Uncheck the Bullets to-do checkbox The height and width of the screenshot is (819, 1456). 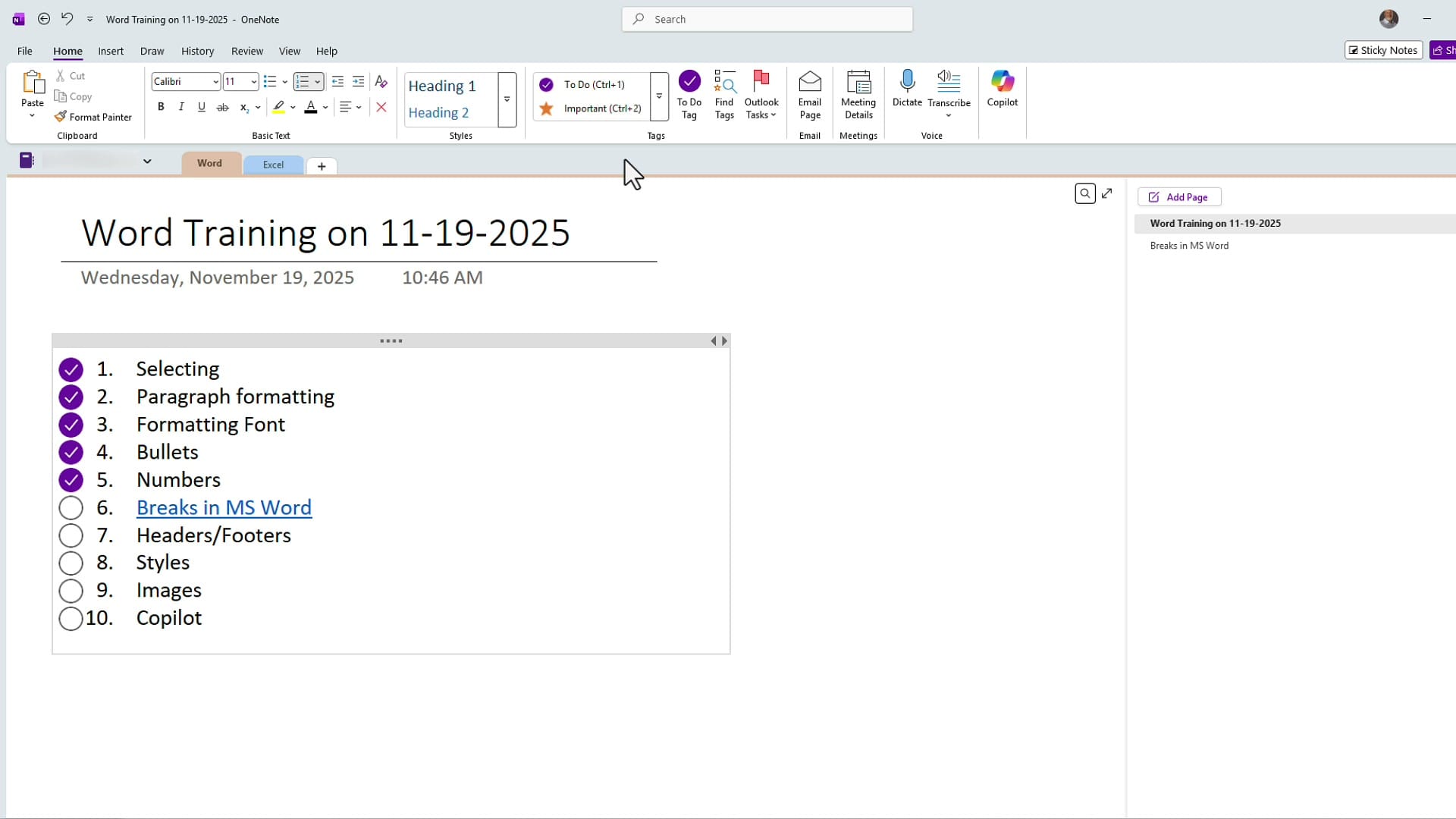[x=71, y=452]
